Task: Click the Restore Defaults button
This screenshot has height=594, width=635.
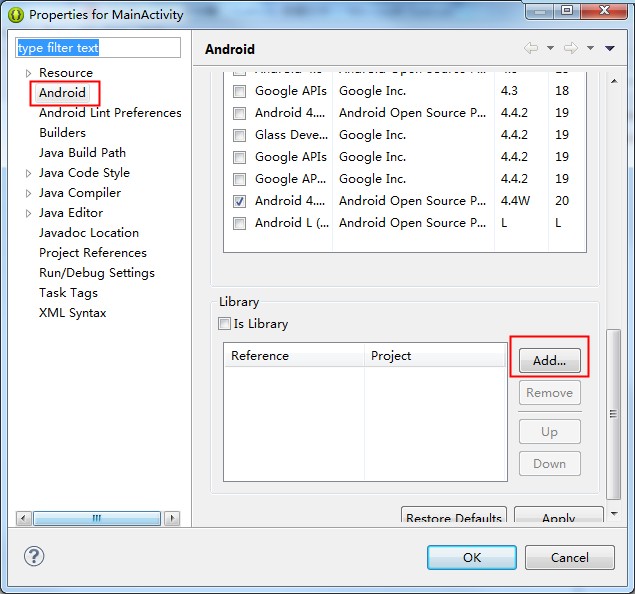Action: 454,516
